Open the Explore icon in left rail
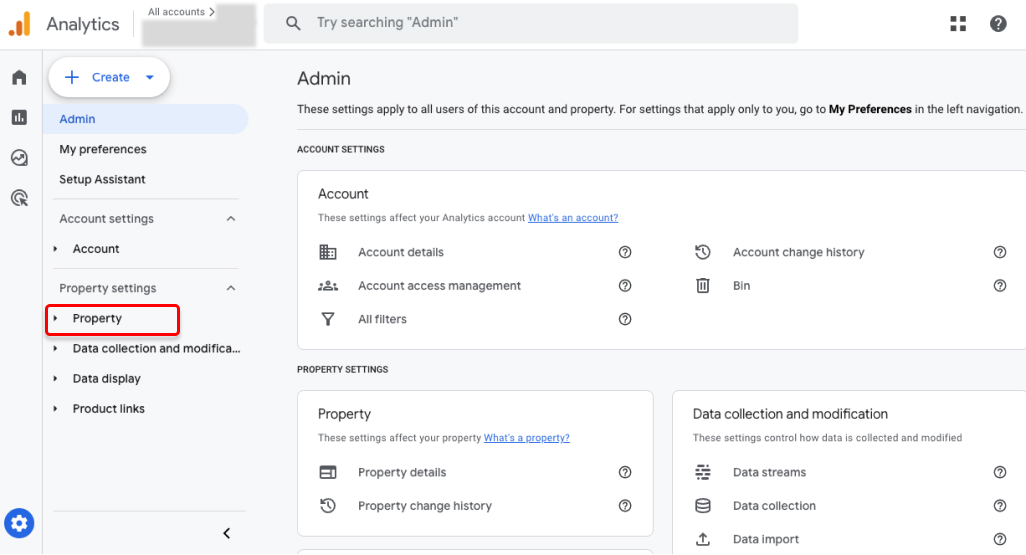 click(x=19, y=158)
